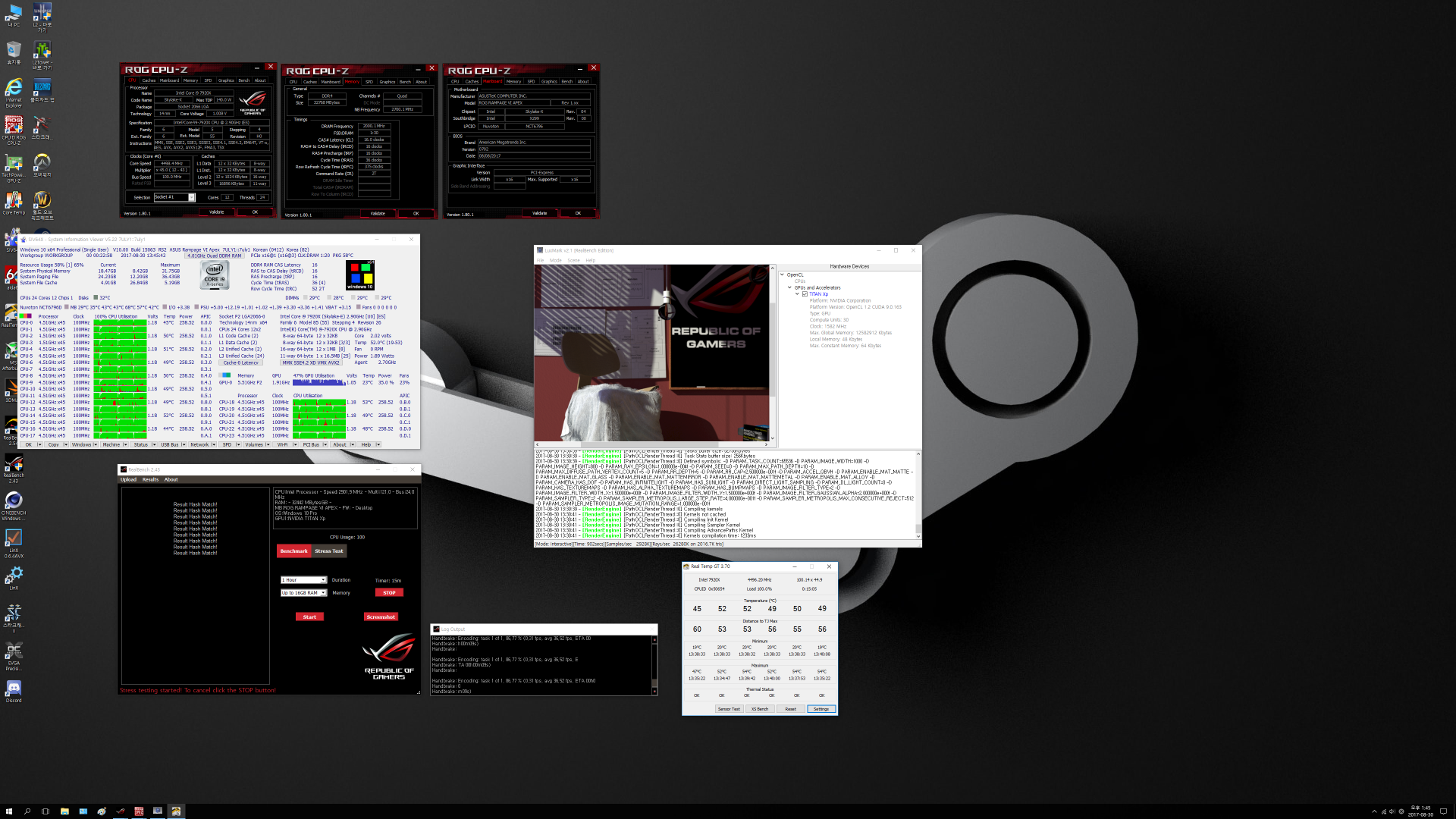Collapse the OpenCL tree node
Viewport: 1456px width, 819px height.
[x=783, y=275]
